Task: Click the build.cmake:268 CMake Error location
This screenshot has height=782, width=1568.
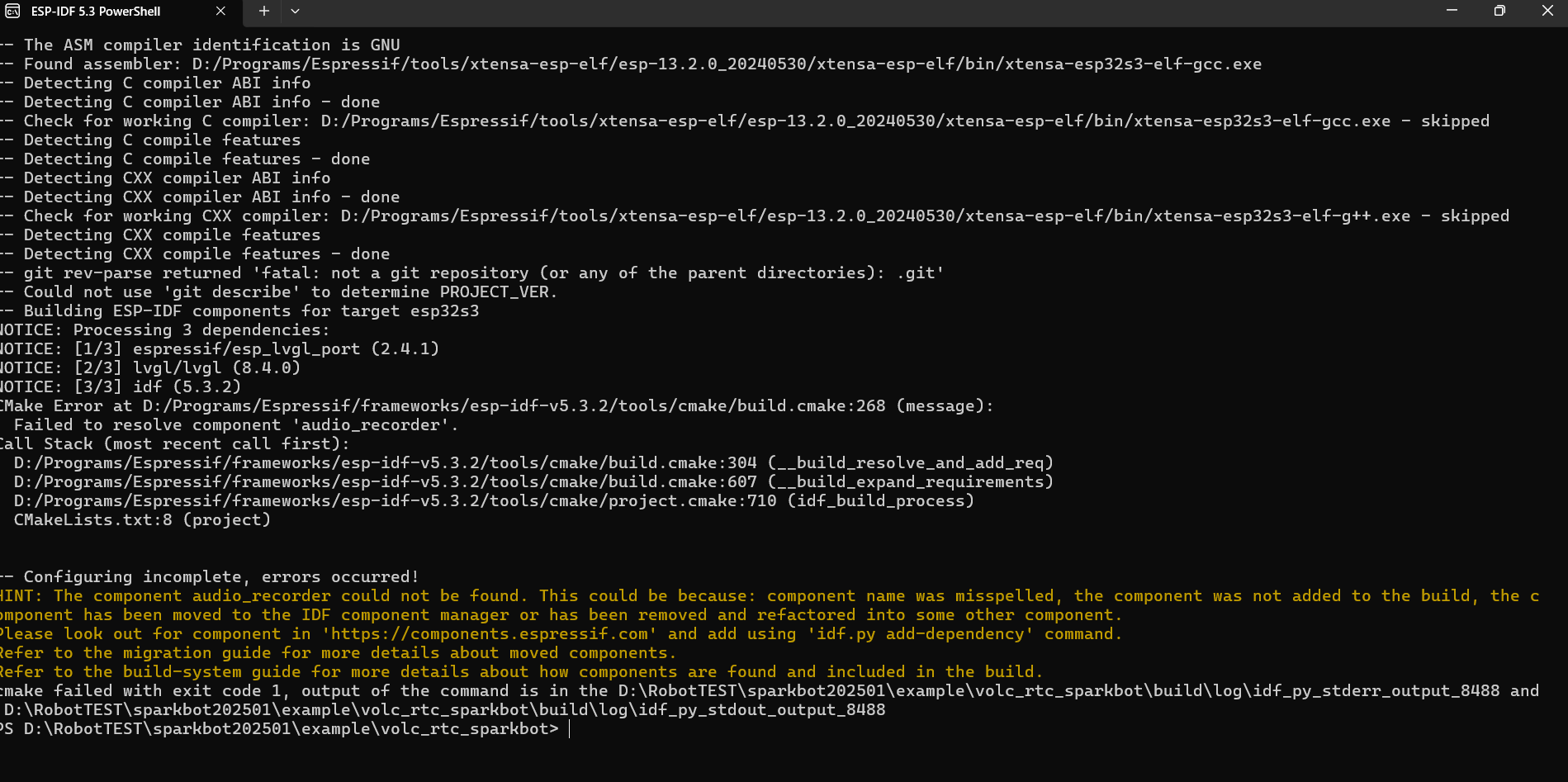Action: [514, 406]
